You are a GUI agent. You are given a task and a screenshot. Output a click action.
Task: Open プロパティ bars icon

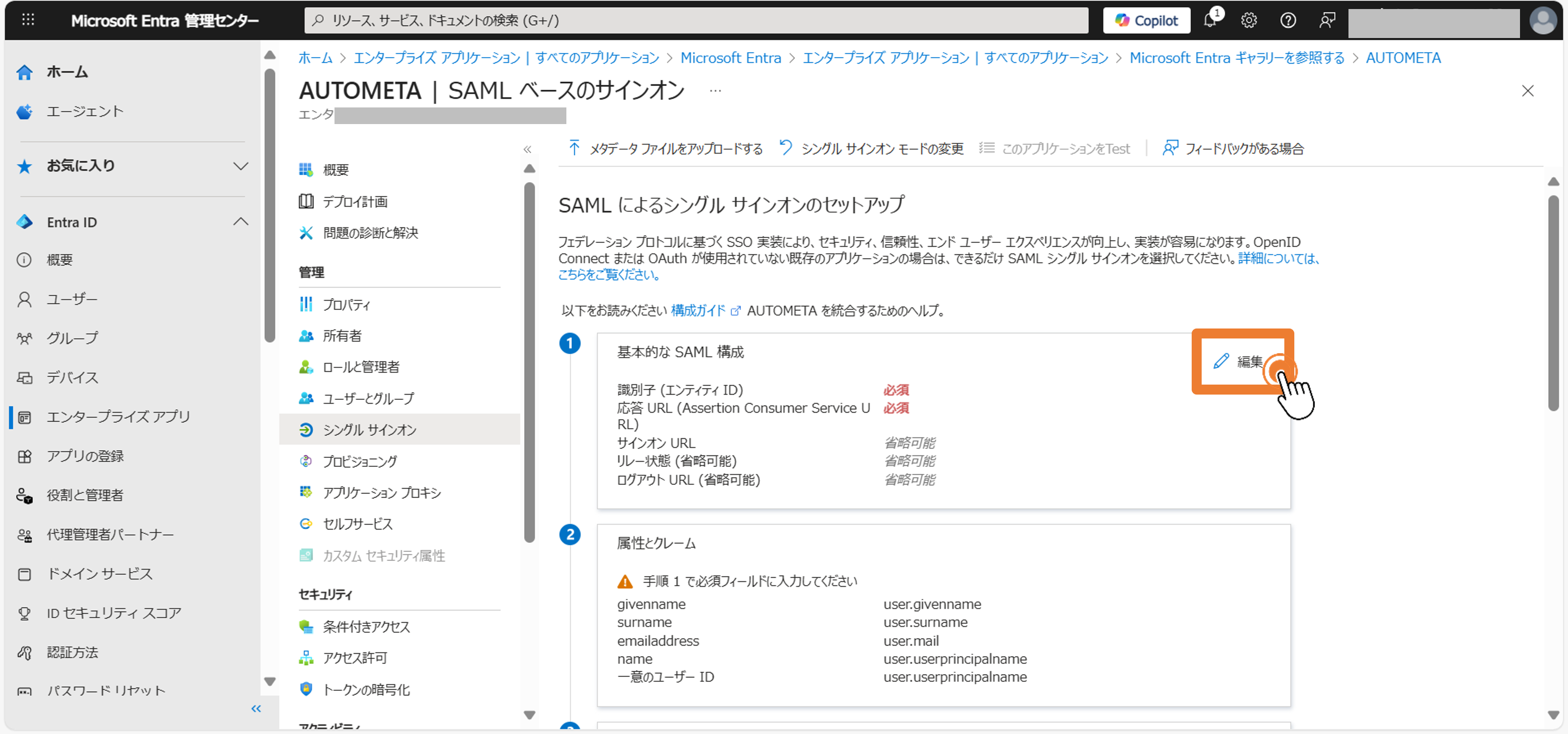point(306,304)
